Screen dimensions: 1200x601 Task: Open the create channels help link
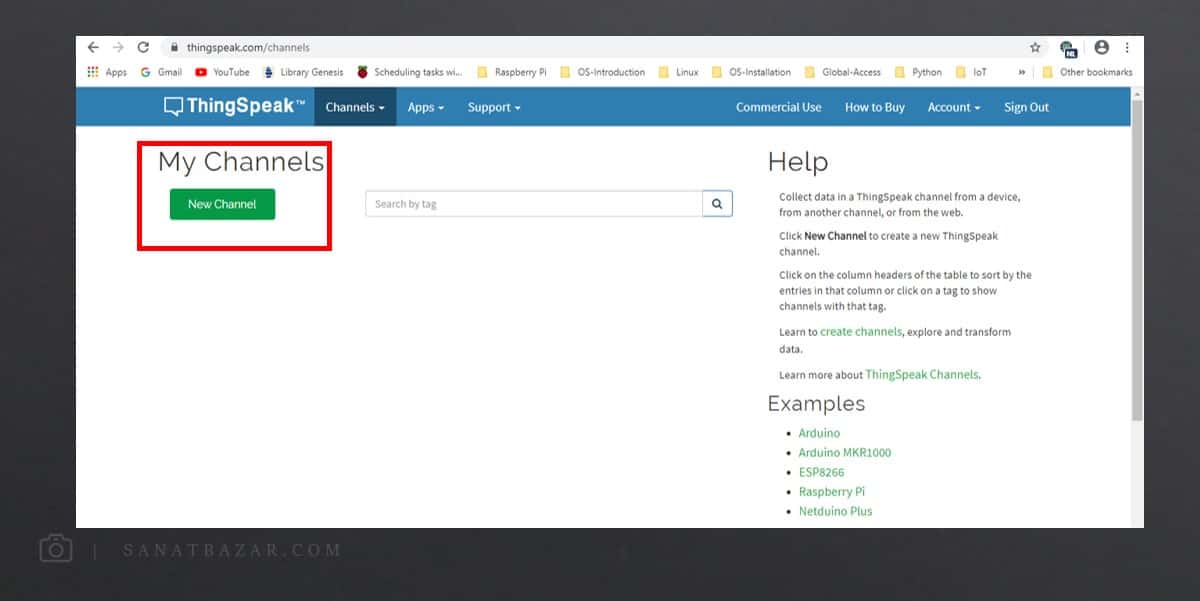pos(861,332)
